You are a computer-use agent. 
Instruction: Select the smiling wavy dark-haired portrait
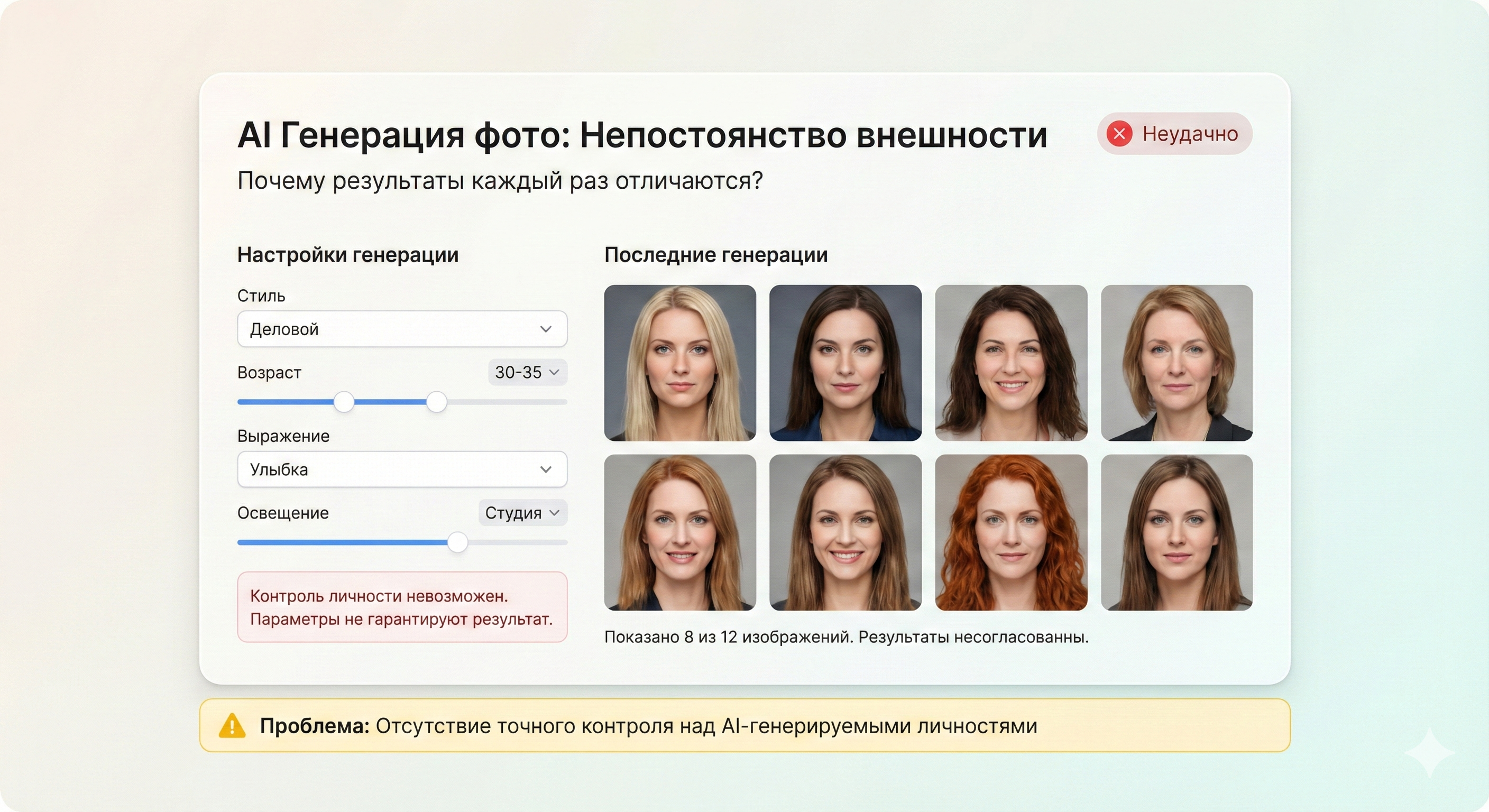(x=1011, y=363)
